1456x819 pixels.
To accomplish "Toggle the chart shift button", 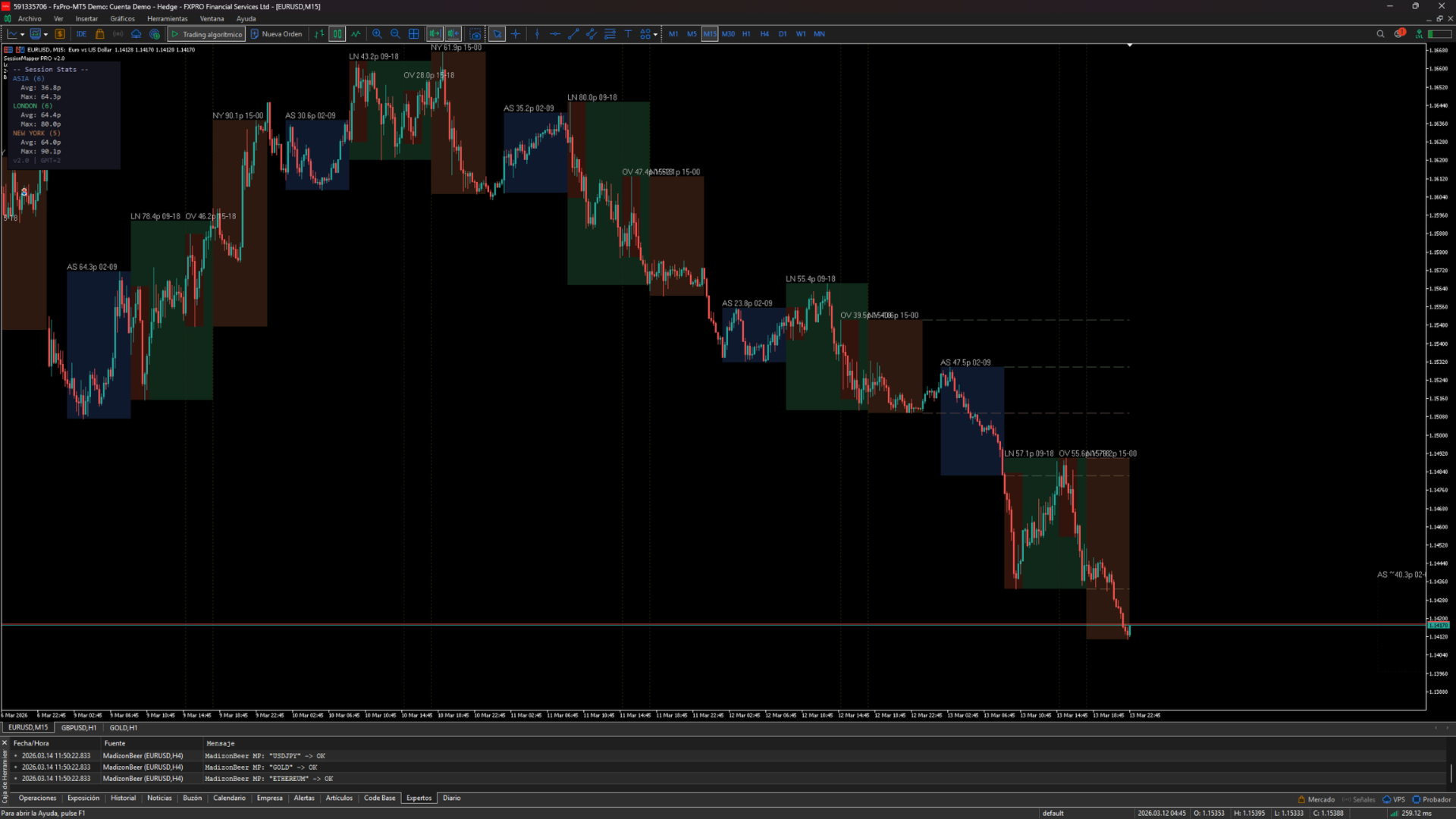I will pyautogui.click(x=453, y=34).
